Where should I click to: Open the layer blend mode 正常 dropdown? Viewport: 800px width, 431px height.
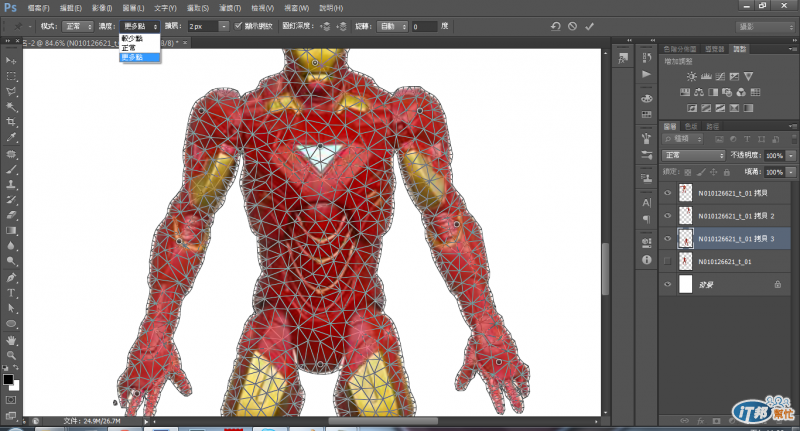pos(693,155)
